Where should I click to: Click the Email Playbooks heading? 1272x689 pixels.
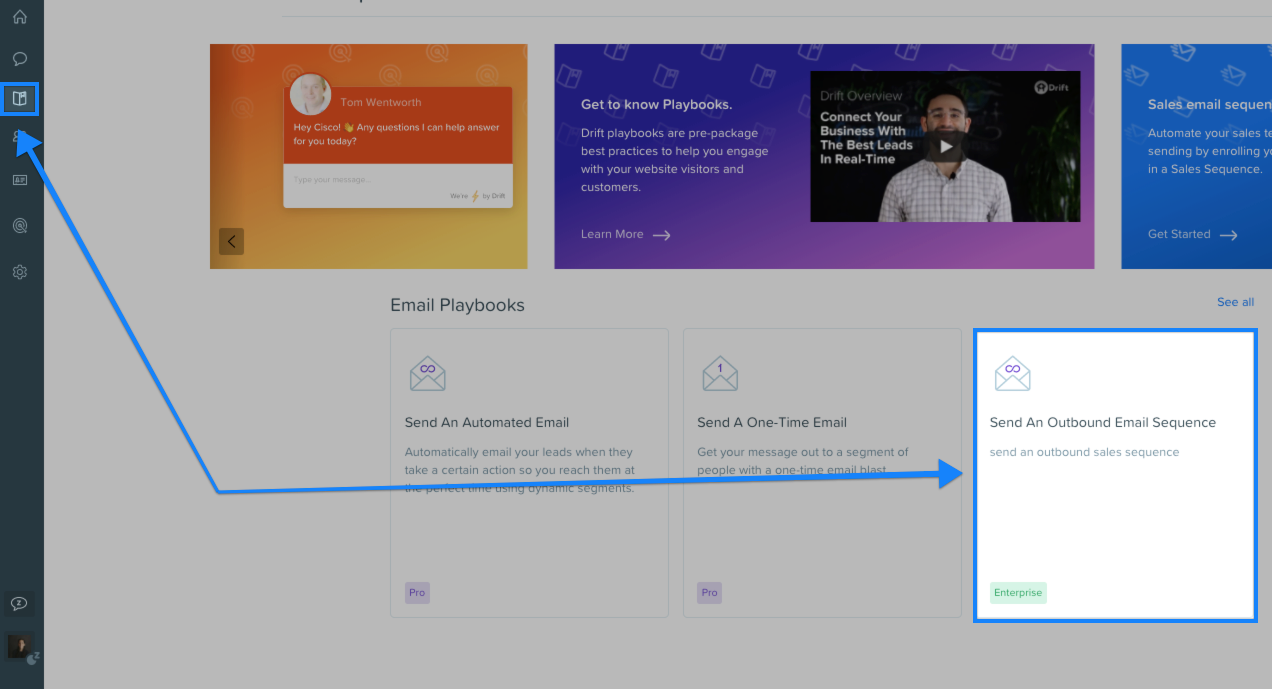coord(457,305)
